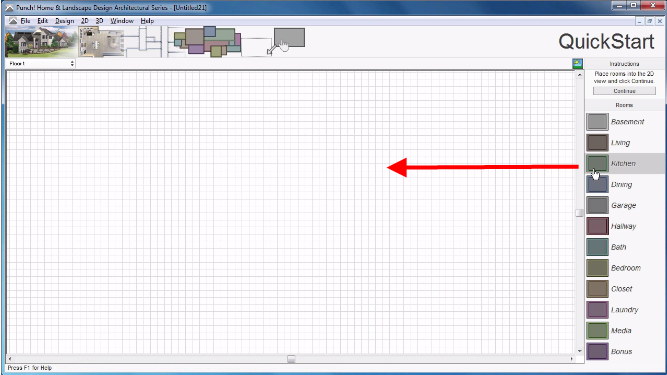This screenshot has width=667, height=375.
Task: Close the inner document window
Action: 660,21
